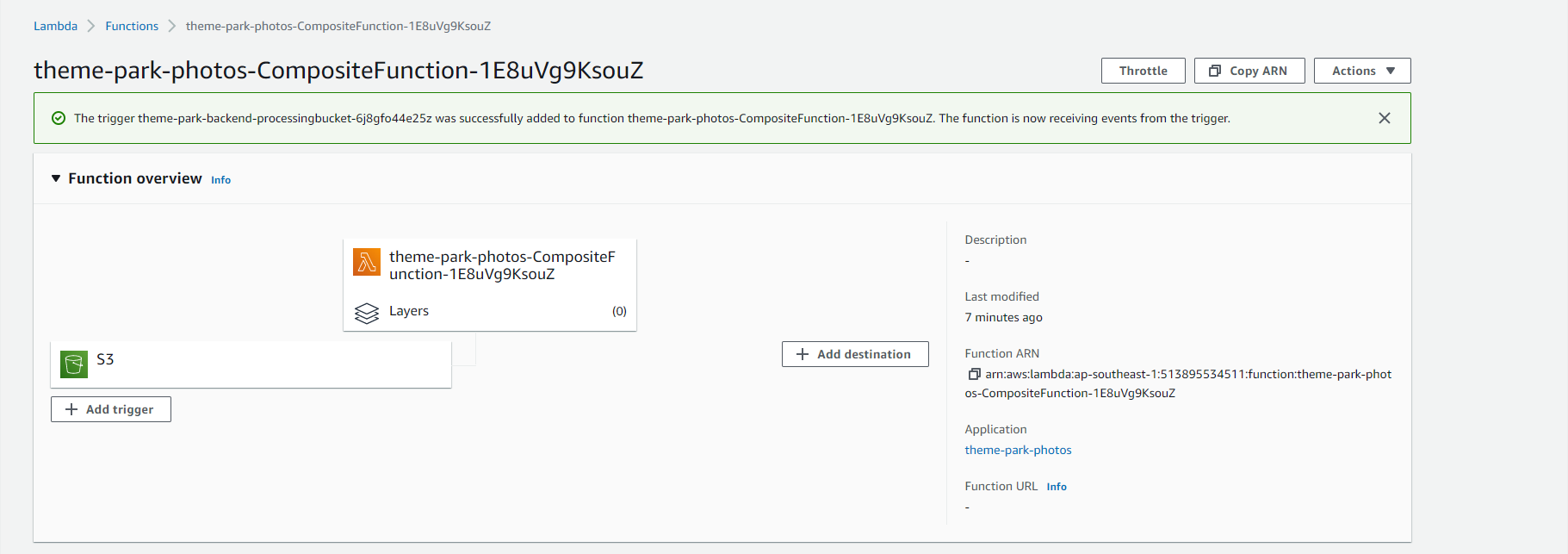Dismiss the success notification banner

point(1385,118)
